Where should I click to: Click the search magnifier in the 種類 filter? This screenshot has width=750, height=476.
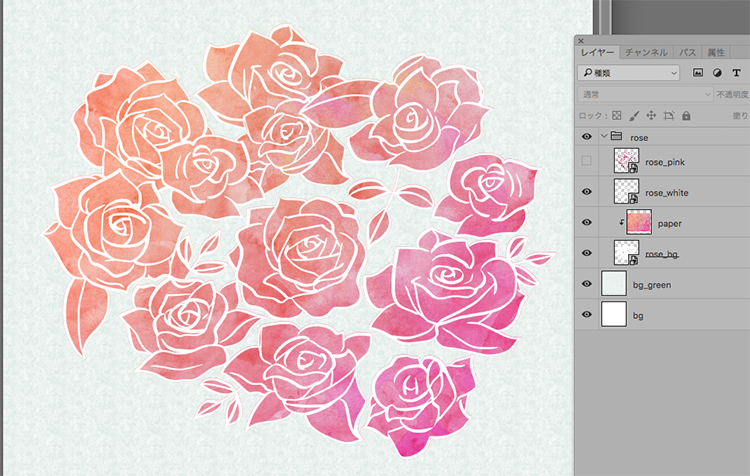[x=587, y=73]
